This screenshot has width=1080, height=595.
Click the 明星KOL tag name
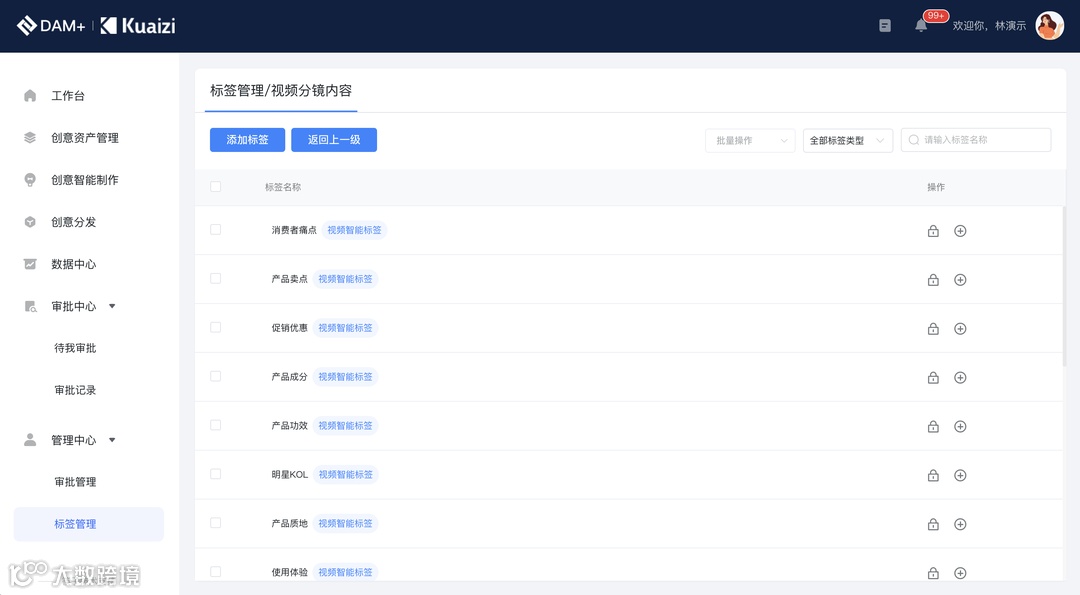pos(289,474)
